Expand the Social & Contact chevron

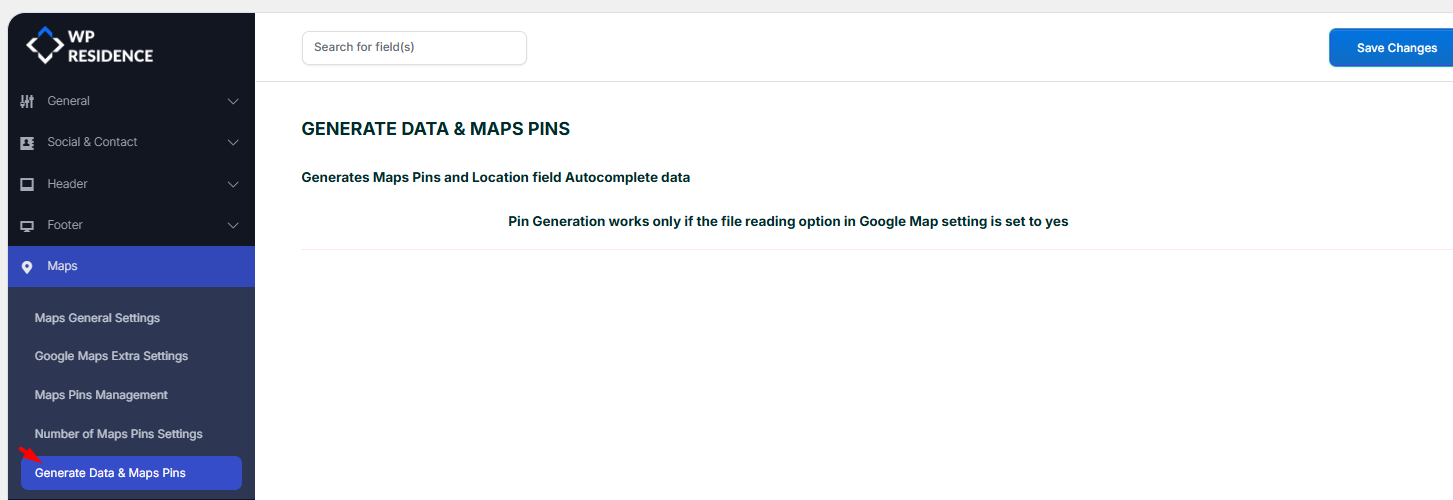pyautogui.click(x=233, y=143)
